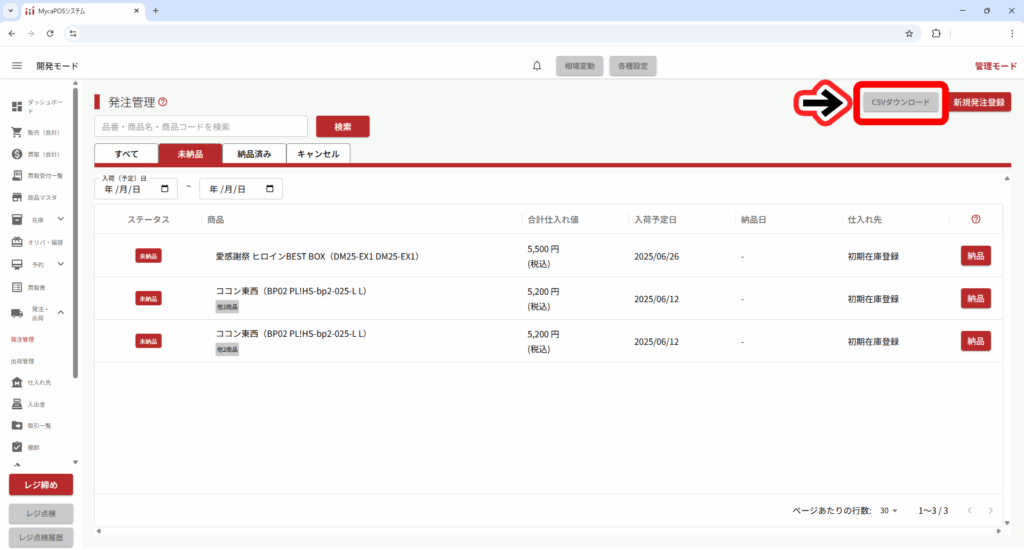This screenshot has width=1024, height=550.
Task: Click the CSVダウンロード button
Action: click(x=900, y=103)
